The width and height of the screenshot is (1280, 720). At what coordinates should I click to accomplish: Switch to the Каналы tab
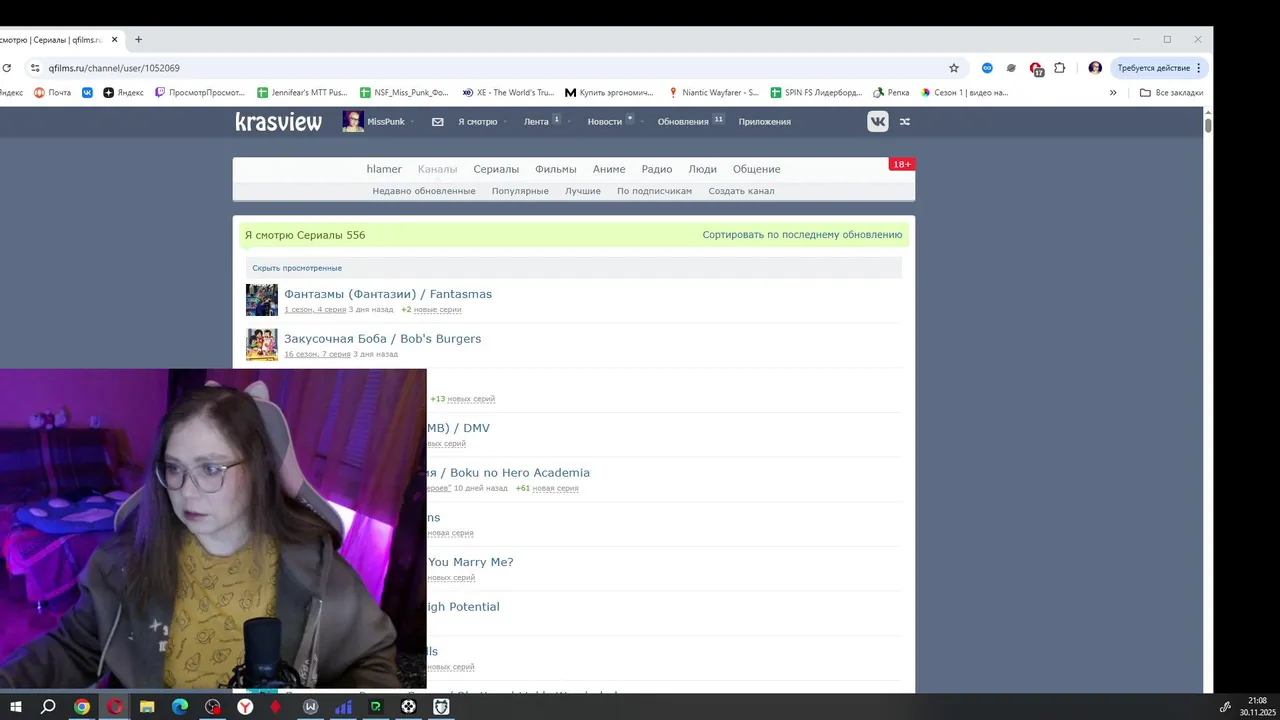point(437,169)
